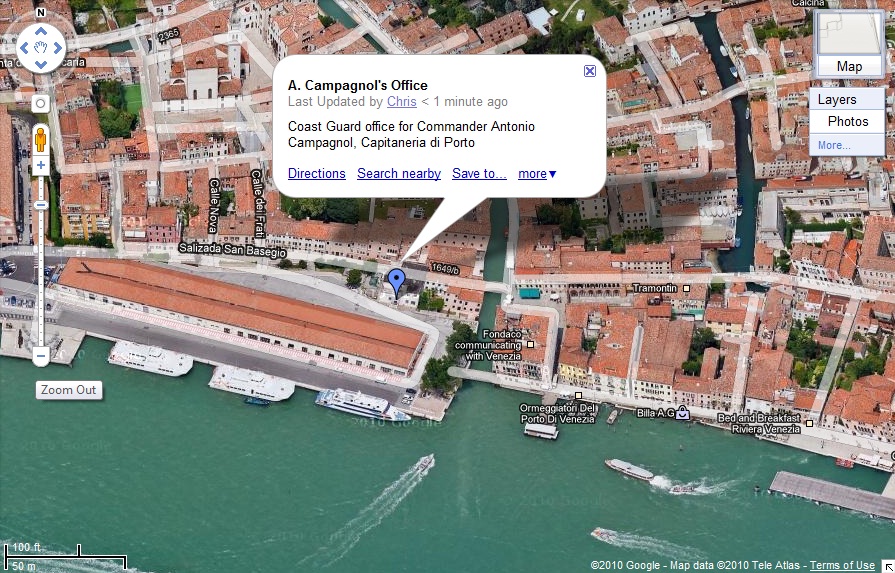
Task: Click the Search nearby link
Action: pyautogui.click(x=399, y=173)
